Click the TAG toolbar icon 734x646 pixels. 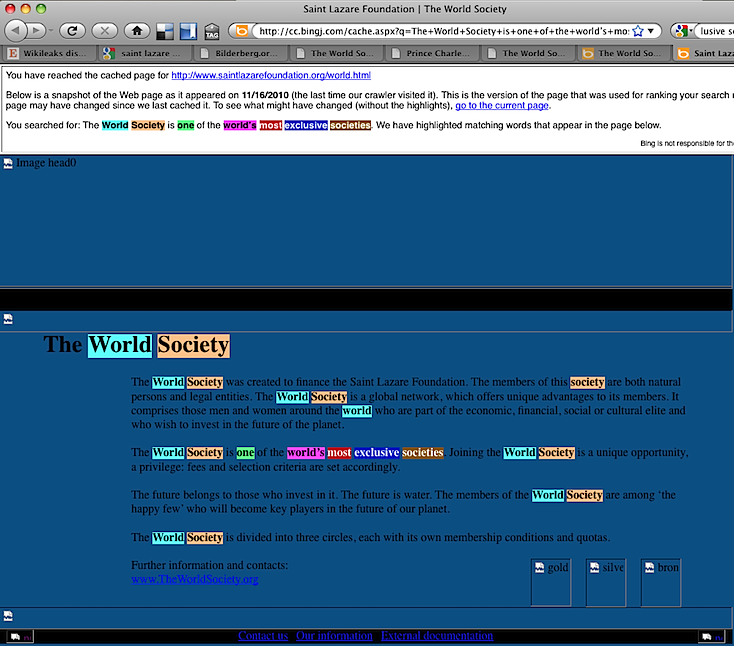pyautogui.click(x=212, y=31)
